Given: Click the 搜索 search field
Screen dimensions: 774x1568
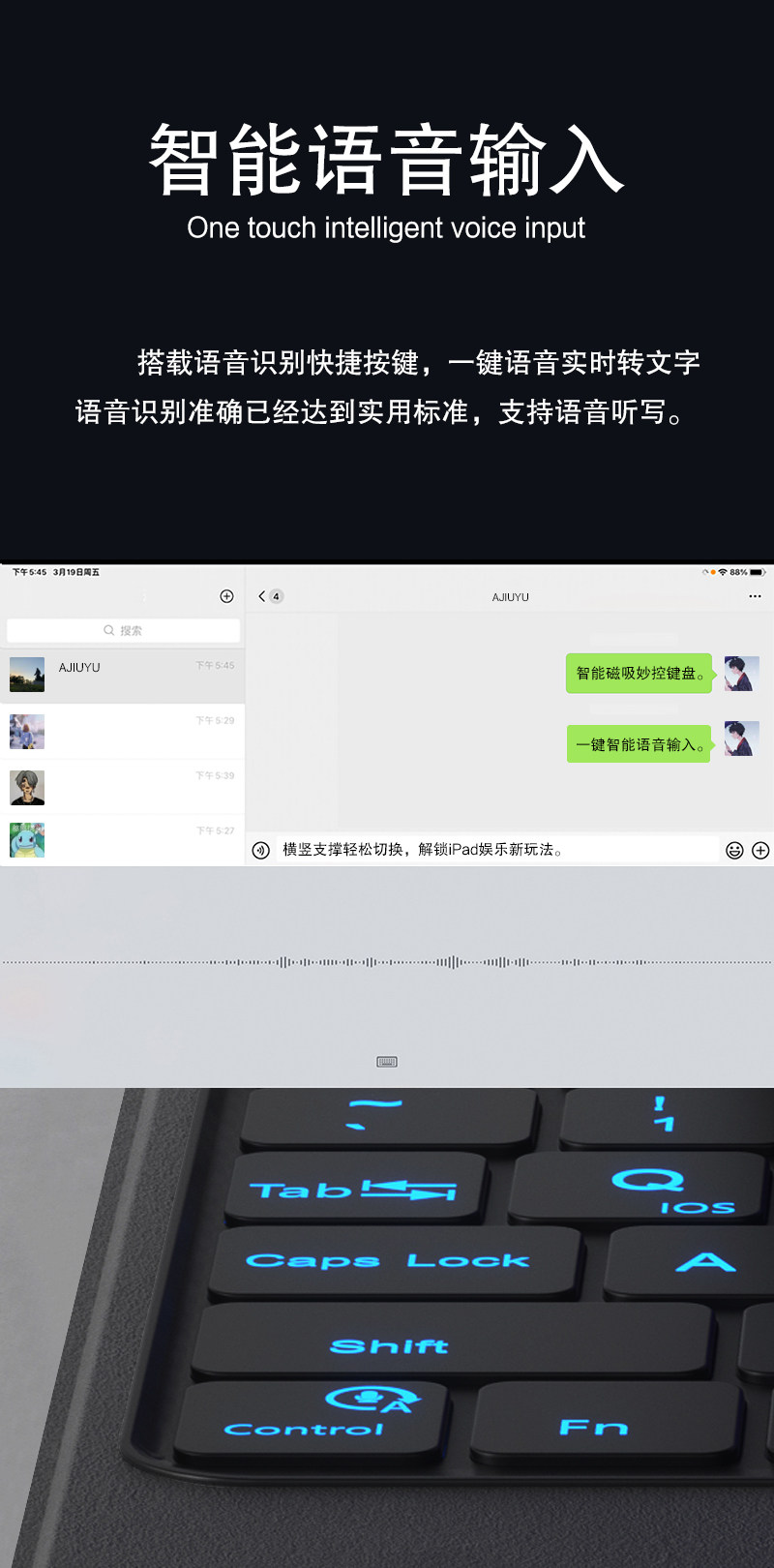Looking at the screenshot, I should pos(123,630).
